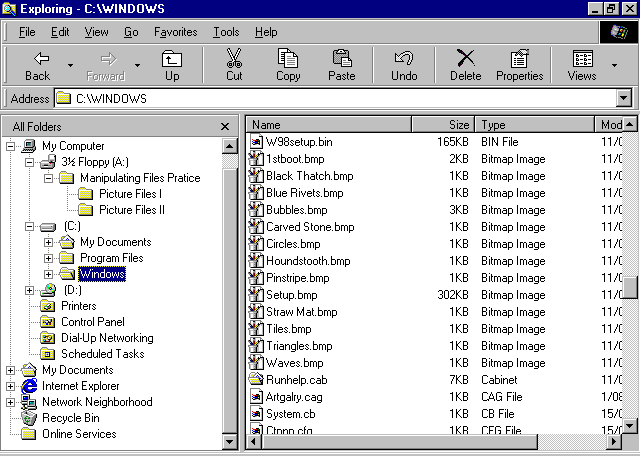Expand the Program Files folder tree node
This screenshot has height=456, width=640.
click(49, 258)
